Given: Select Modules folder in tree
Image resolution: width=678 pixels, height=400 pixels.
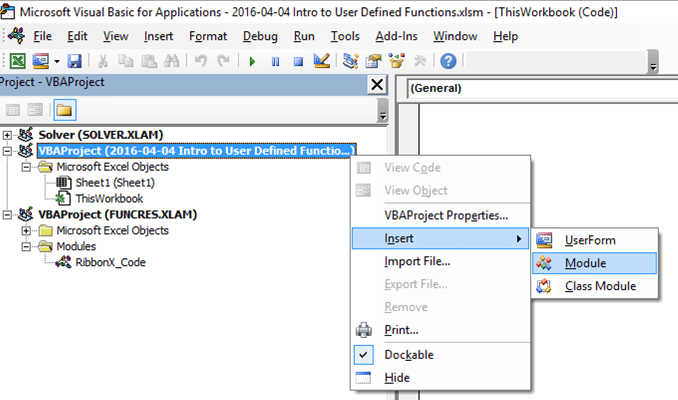Looking at the screenshot, I should [76, 246].
